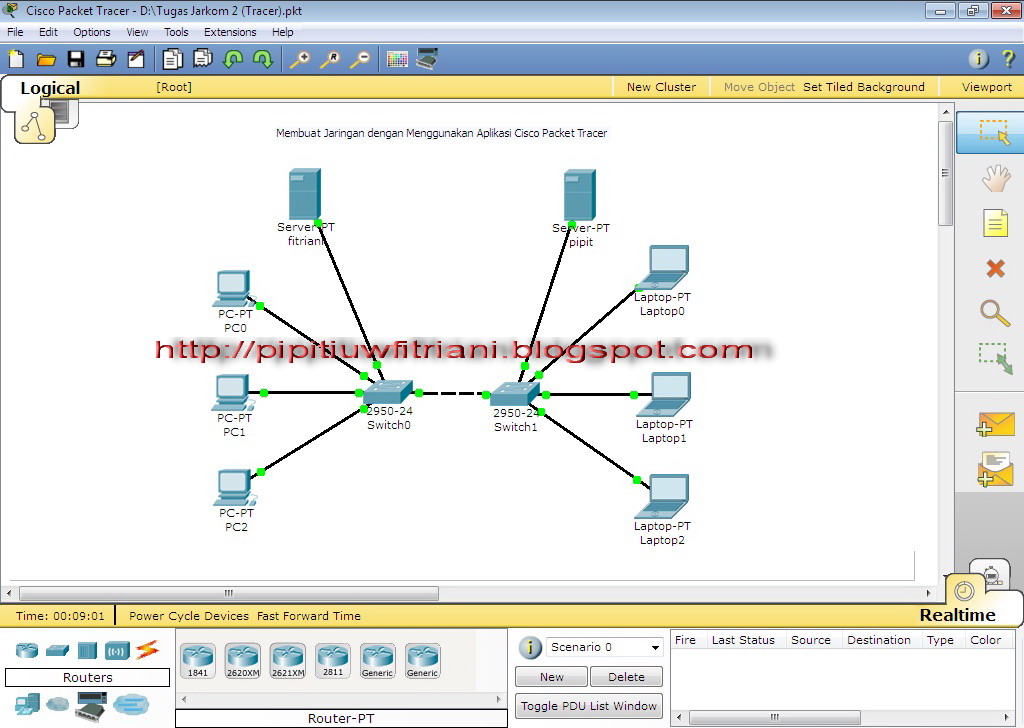The width and height of the screenshot is (1024, 728).
Task: Select the WAN Emulation cloud icon
Action: click(57, 704)
